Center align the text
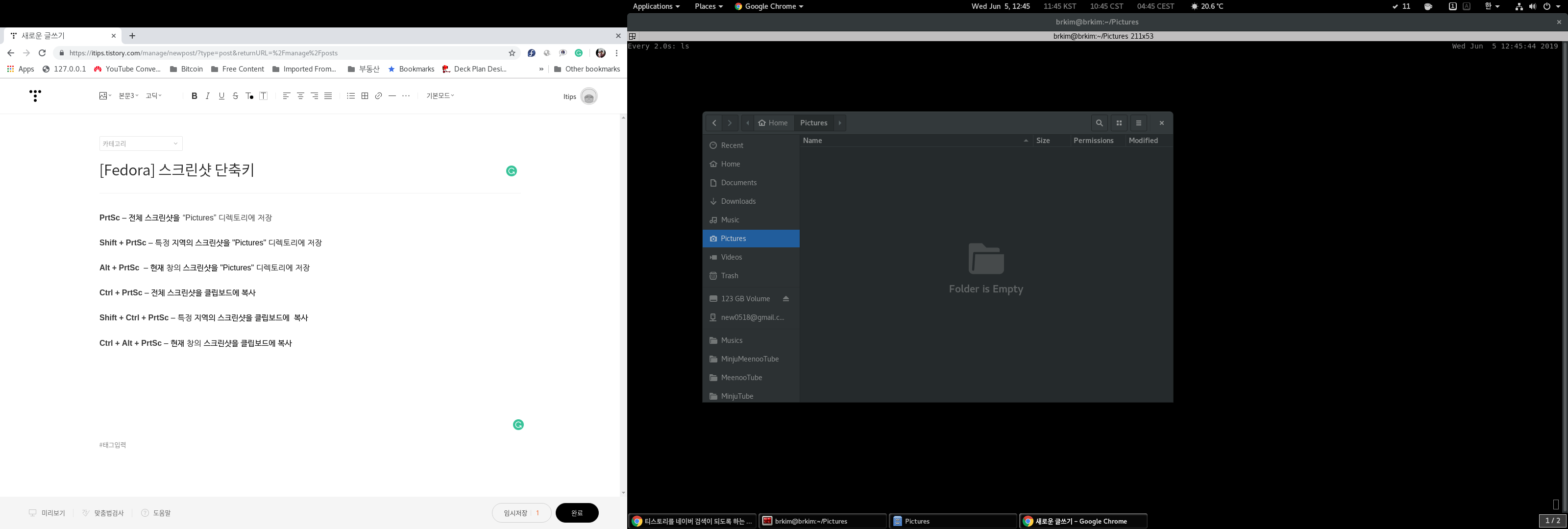1568x529 pixels. (300, 96)
